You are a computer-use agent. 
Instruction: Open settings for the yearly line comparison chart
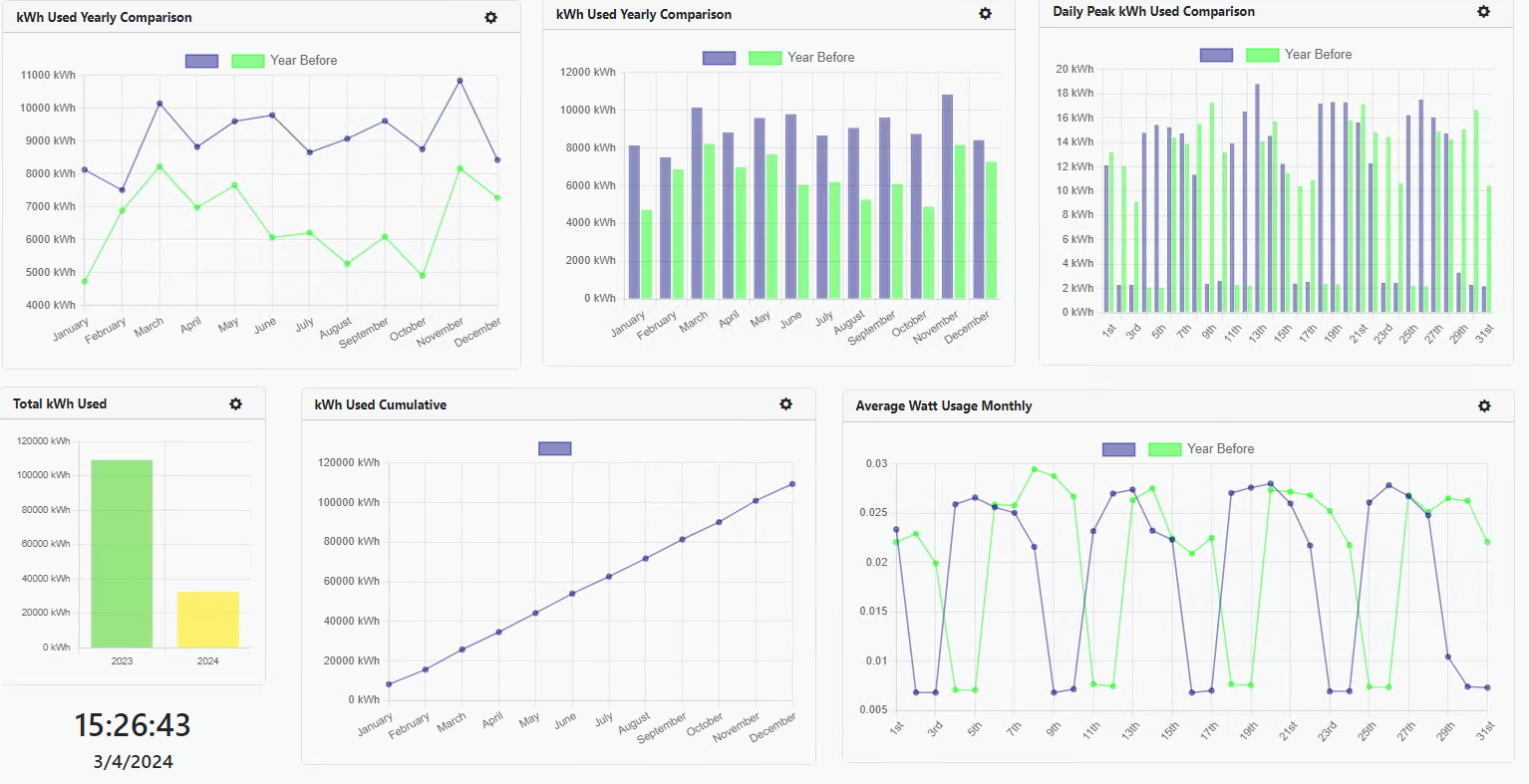pyautogui.click(x=490, y=17)
